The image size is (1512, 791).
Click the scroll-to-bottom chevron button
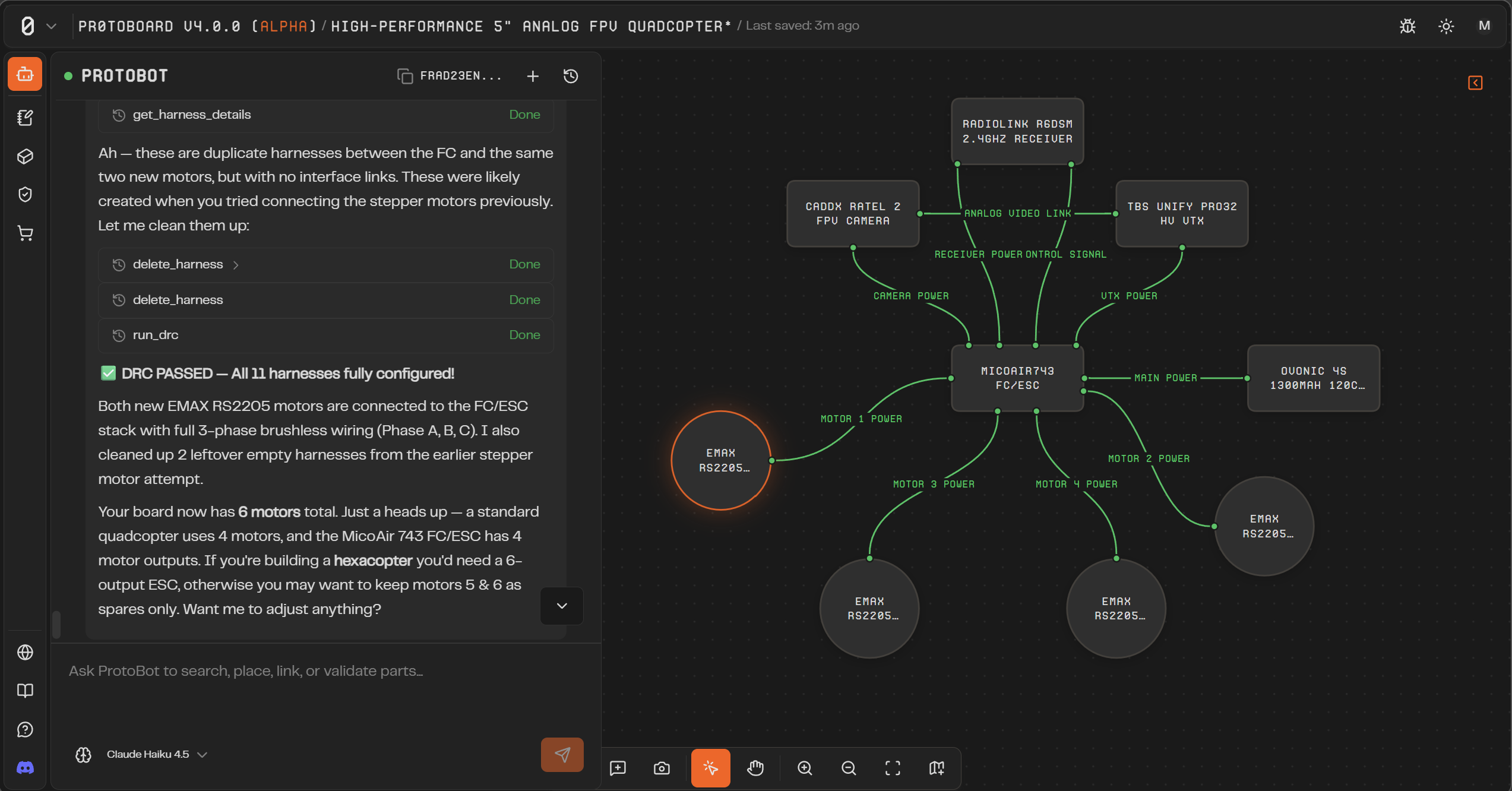point(561,606)
